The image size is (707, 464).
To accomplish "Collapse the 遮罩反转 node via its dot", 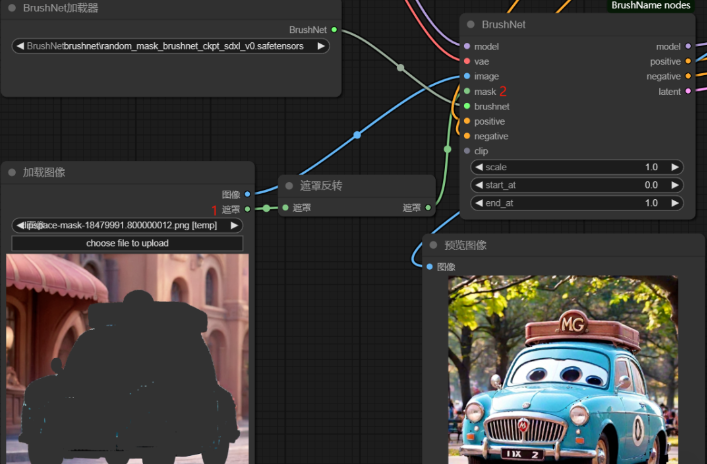I will (x=289, y=186).
